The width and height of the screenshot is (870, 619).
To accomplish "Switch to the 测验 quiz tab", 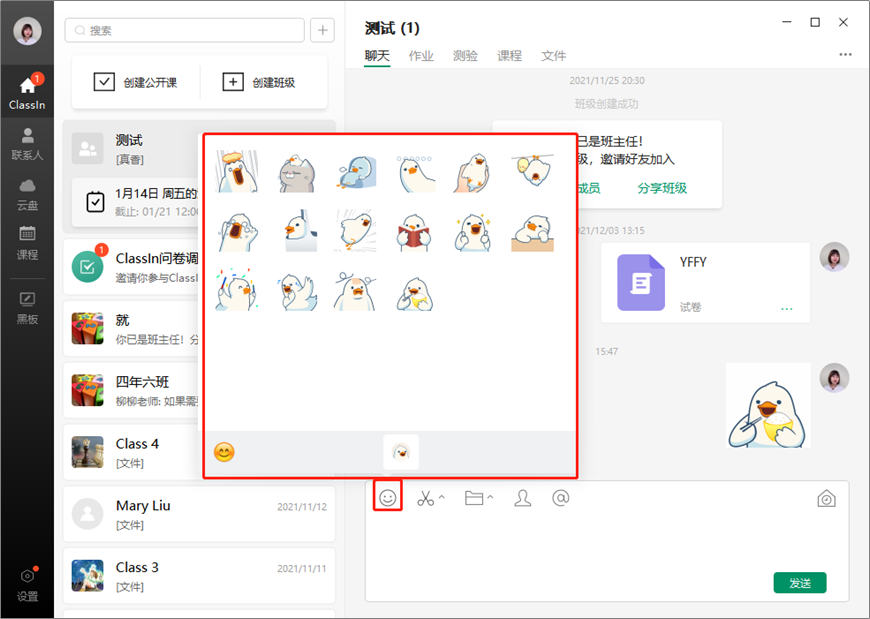I will (465, 56).
